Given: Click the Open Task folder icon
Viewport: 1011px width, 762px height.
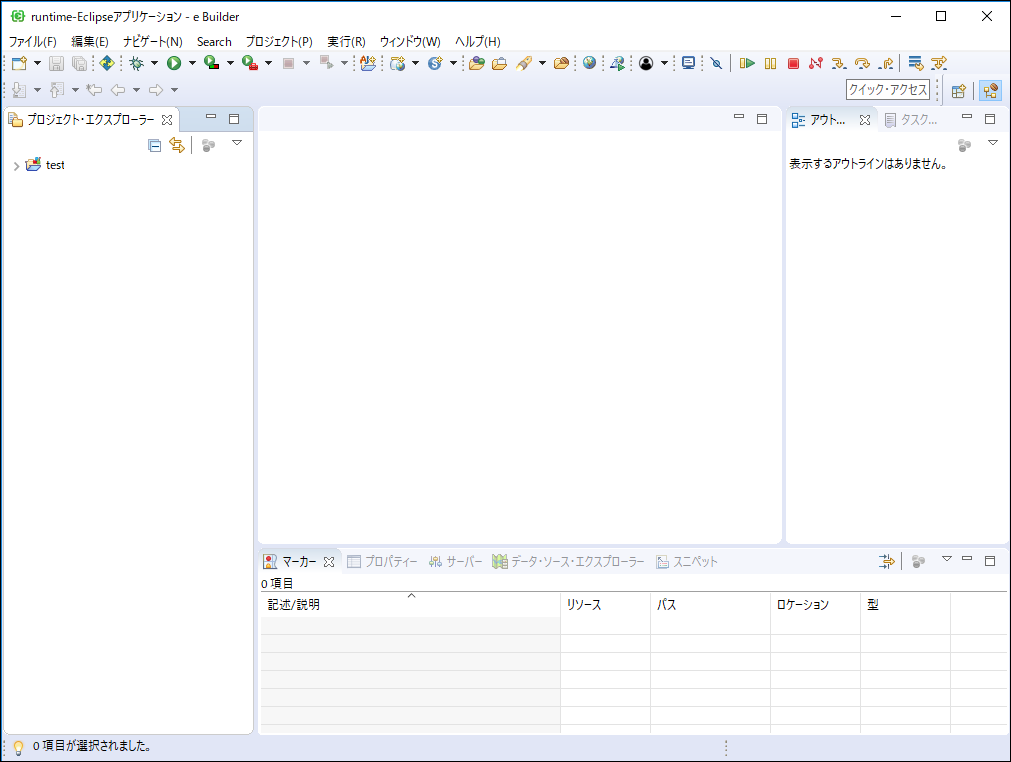Looking at the screenshot, I should (499, 63).
